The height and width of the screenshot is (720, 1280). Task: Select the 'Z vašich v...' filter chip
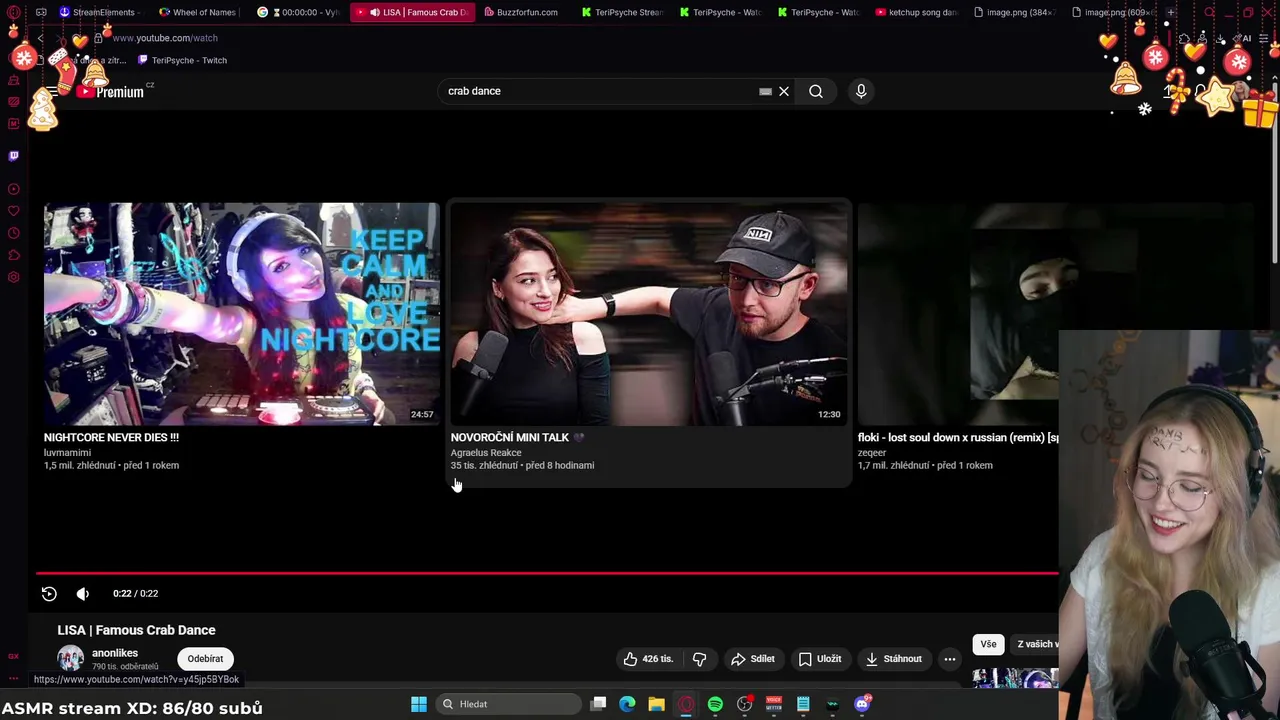1036,644
